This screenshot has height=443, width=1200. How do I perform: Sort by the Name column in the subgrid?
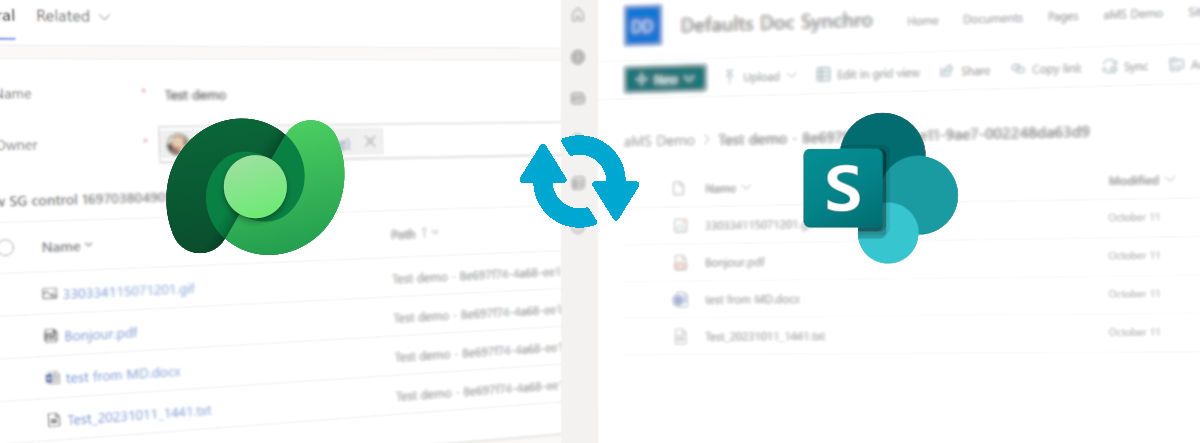(67, 246)
